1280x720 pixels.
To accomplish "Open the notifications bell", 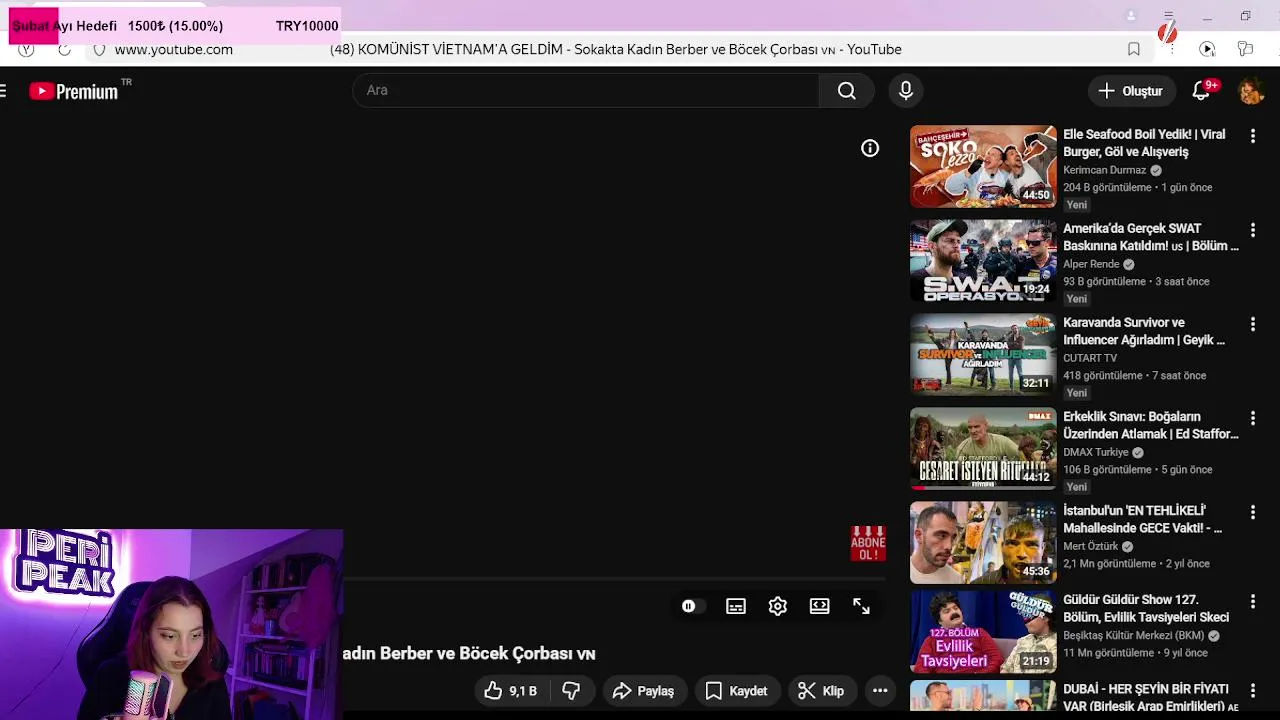I will click(x=1203, y=91).
